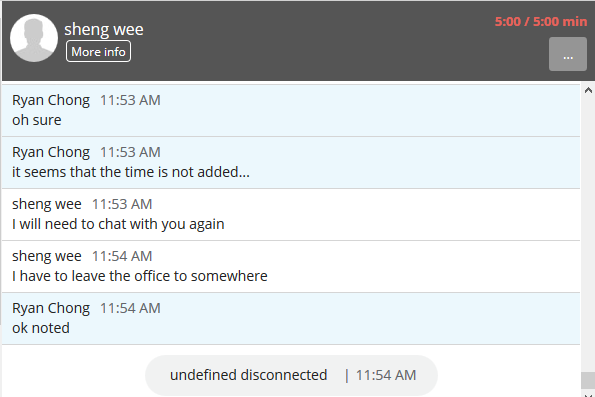Select the 'ok noted' message

(291, 318)
